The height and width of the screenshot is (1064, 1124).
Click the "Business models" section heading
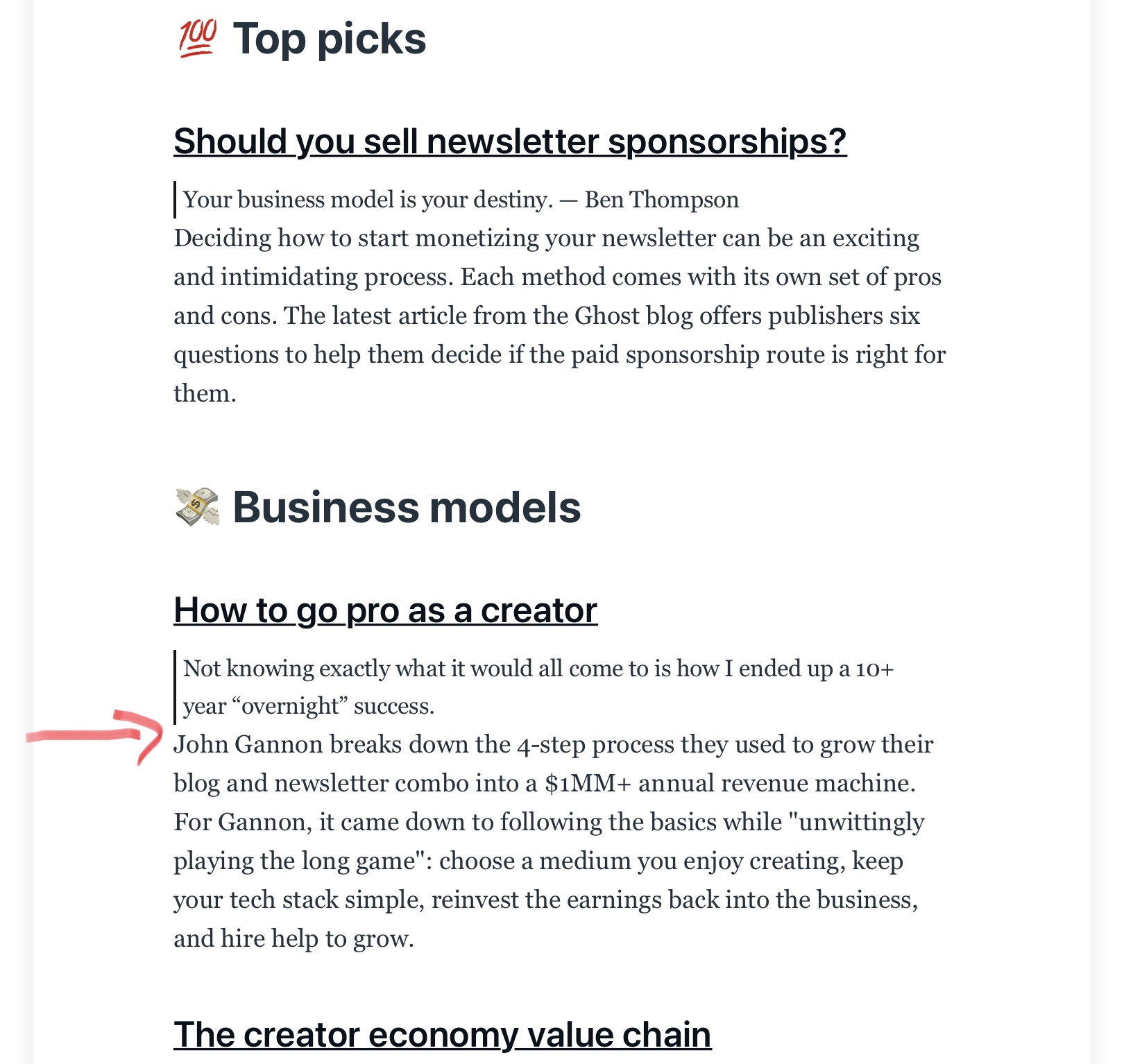pyautogui.click(x=407, y=507)
